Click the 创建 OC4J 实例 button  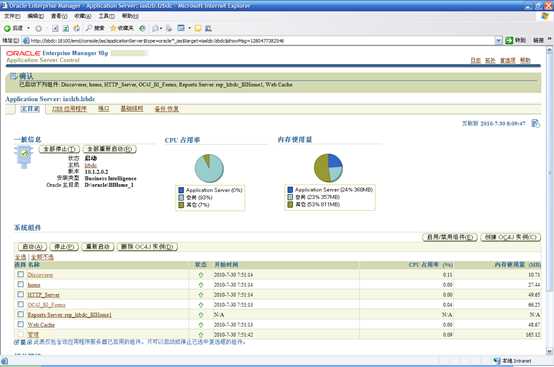point(511,237)
